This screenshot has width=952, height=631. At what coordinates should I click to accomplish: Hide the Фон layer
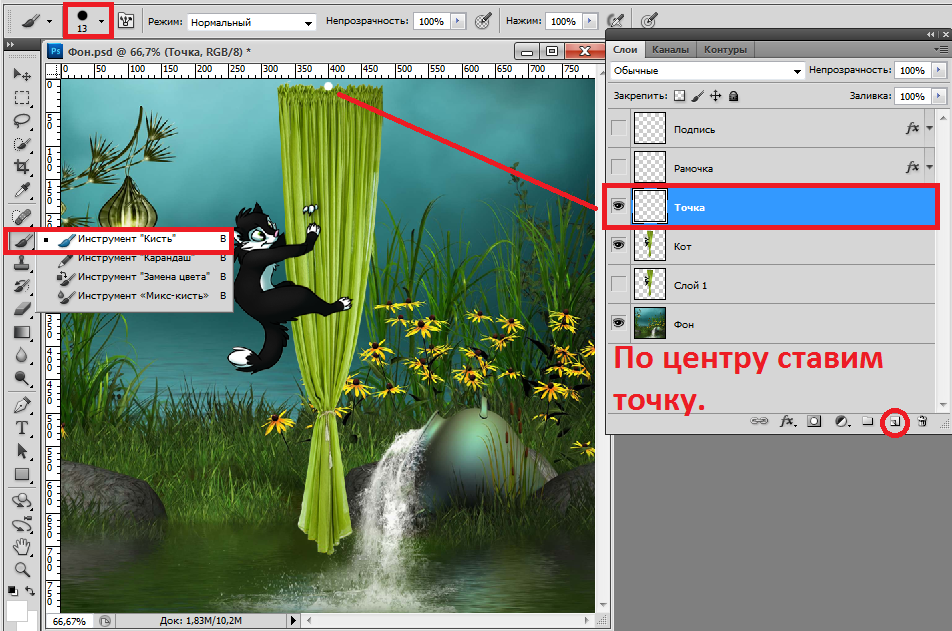click(x=618, y=322)
